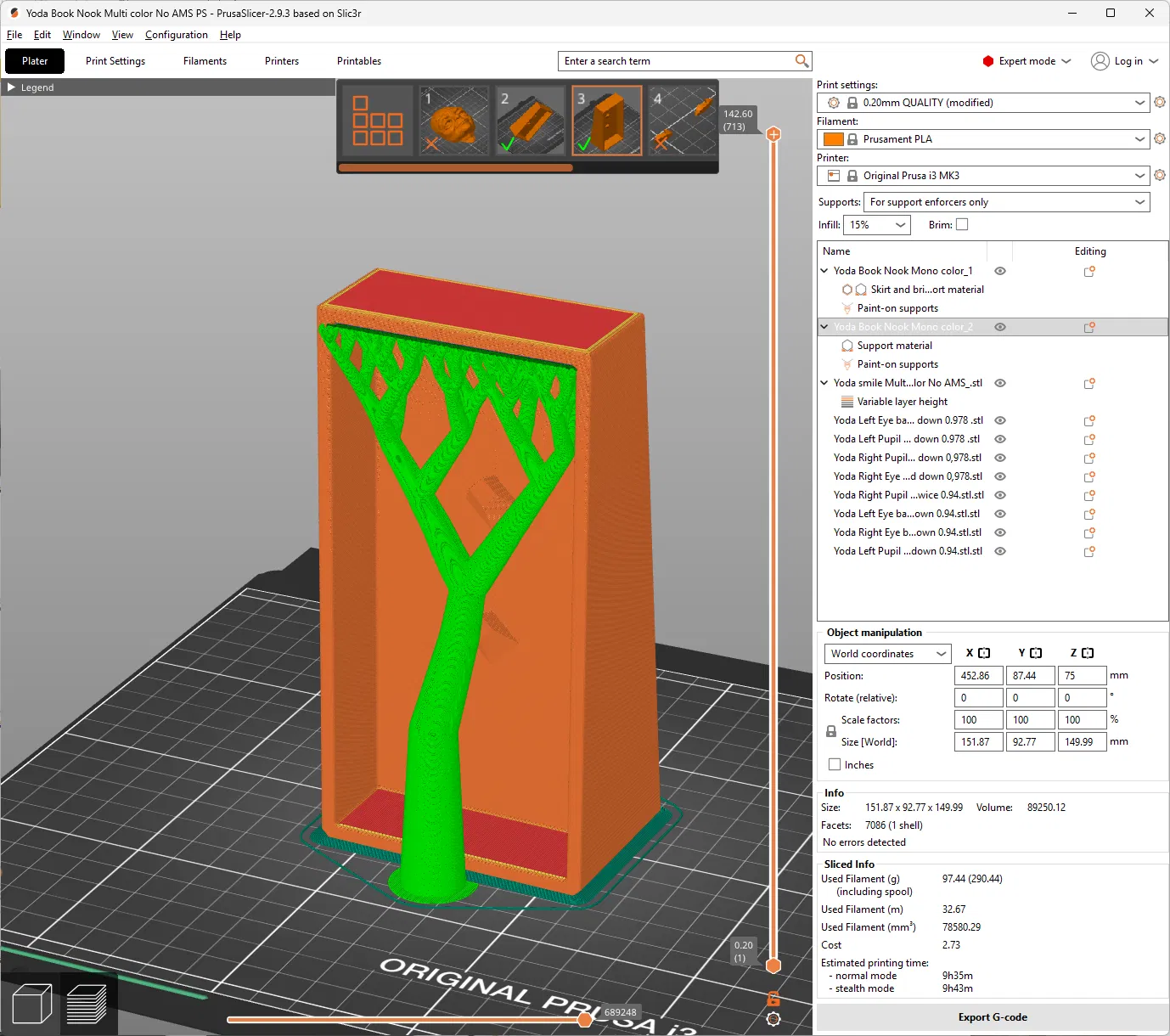Image resolution: width=1170 pixels, height=1036 pixels.
Task: Open layer slider settings cog icon
Action: tap(773, 1019)
